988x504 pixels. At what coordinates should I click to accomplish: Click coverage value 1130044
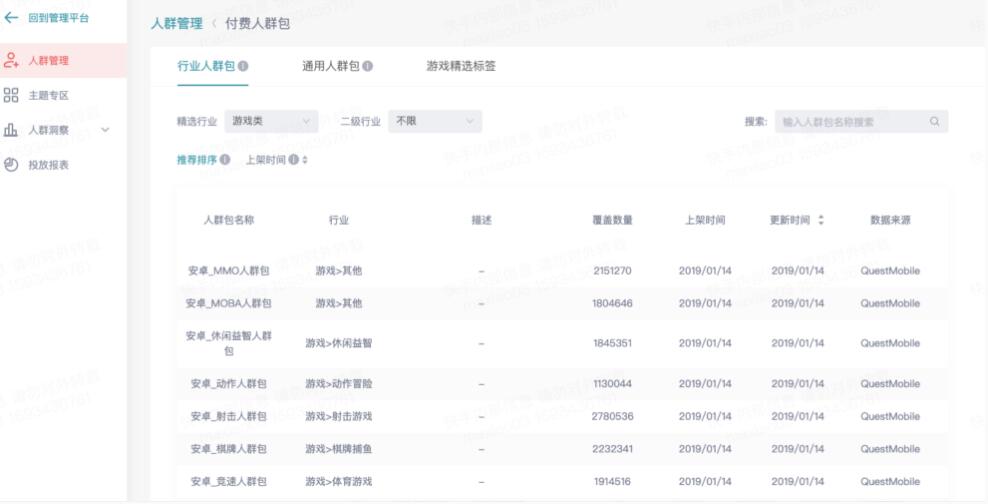point(612,384)
